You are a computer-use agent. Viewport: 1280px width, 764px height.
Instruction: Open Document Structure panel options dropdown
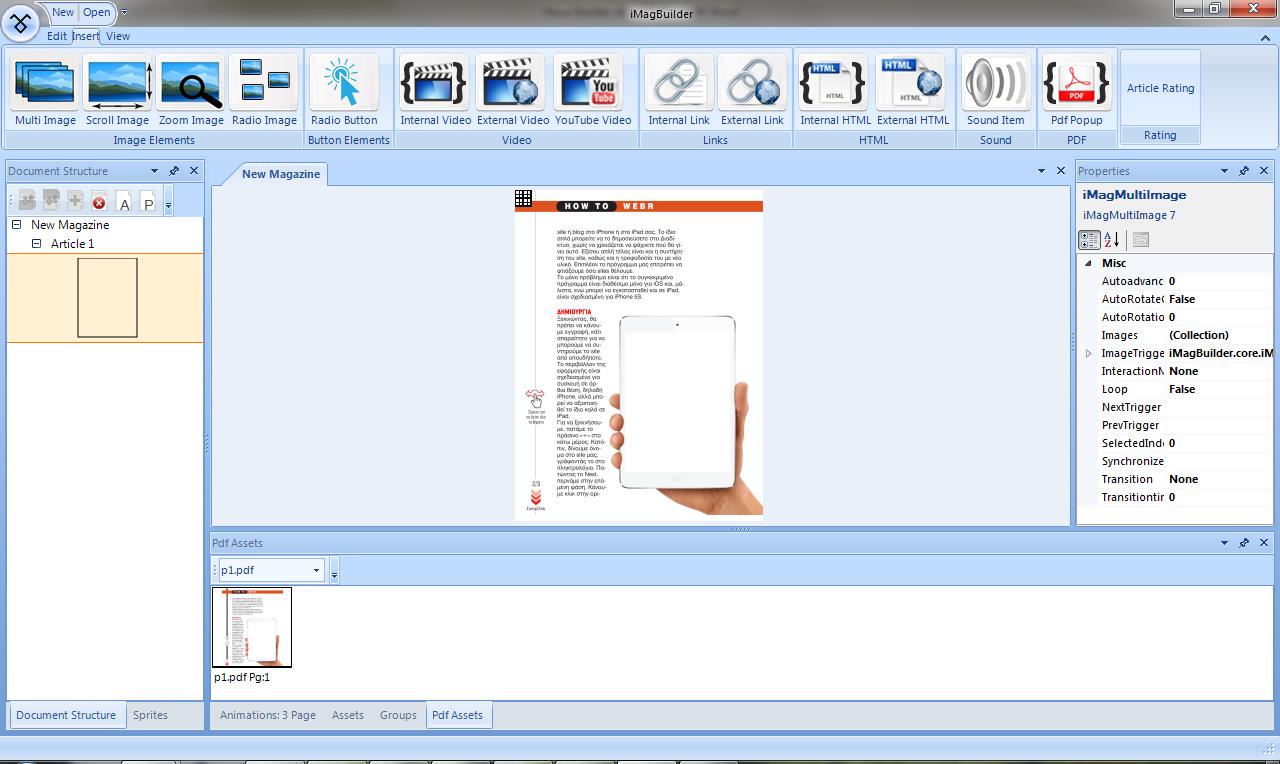[x=154, y=171]
